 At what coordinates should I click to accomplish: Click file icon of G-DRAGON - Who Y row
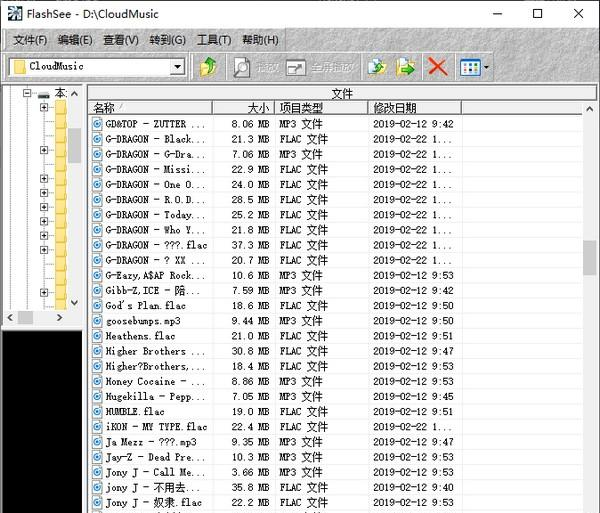coord(97,230)
